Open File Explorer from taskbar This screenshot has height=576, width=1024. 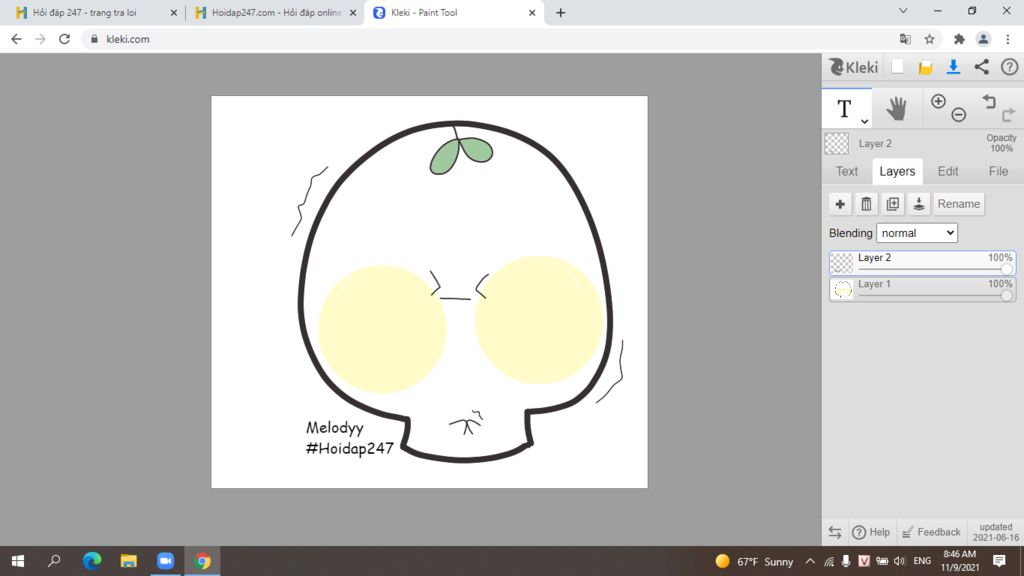tap(129, 561)
